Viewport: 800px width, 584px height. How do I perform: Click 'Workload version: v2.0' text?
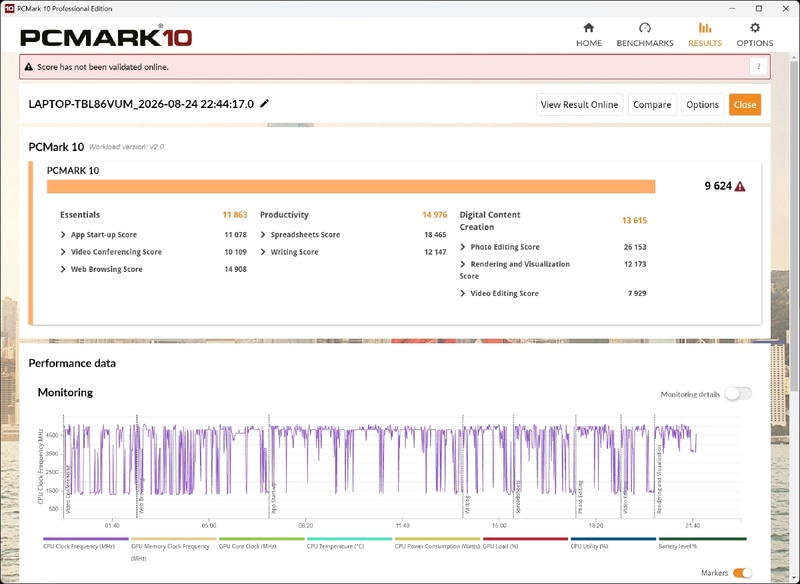127,147
